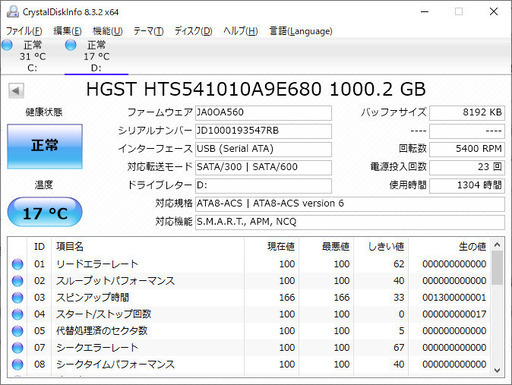Click the scroll down arrow of SMART list
Viewport: 512px width, 385px height.
(497, 370)
